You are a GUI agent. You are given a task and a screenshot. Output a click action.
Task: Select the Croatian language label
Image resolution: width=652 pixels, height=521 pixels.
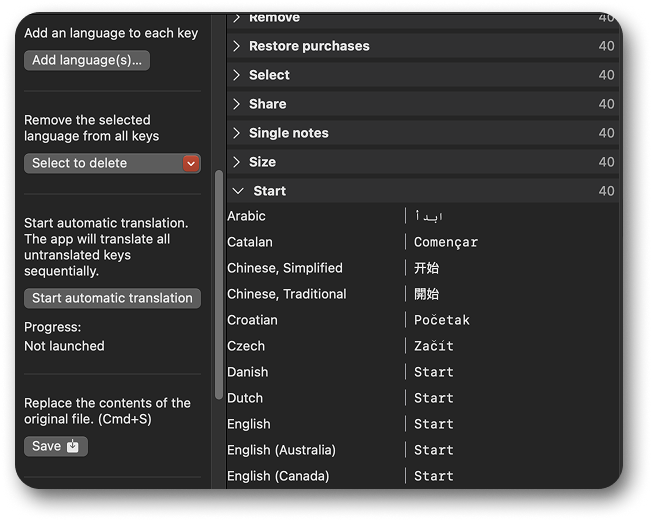point(252,320)
